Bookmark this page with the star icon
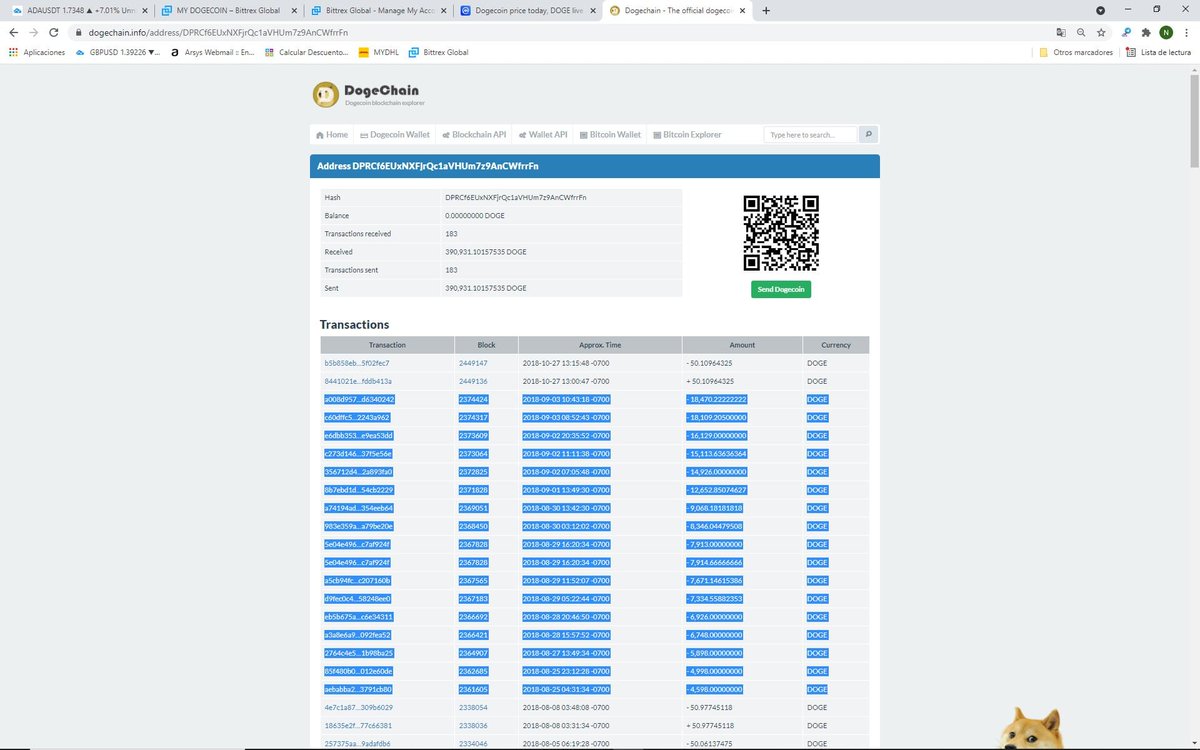Viewport: 1200px width, 750px height. click(1101, 32)
